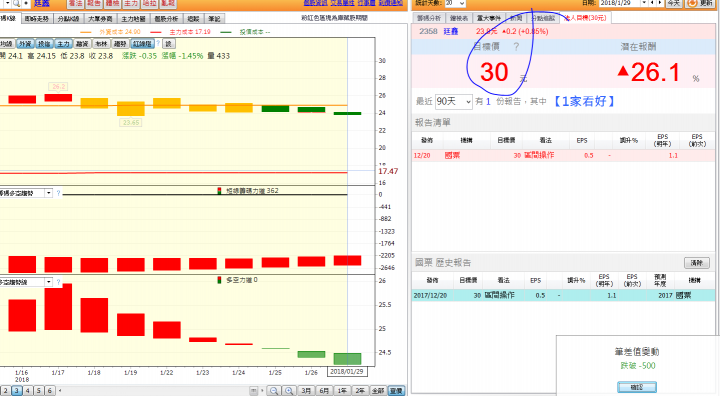Click the small layout icon left of zoom out
This screenshot has width=720, height=396.
click(253, 390)
